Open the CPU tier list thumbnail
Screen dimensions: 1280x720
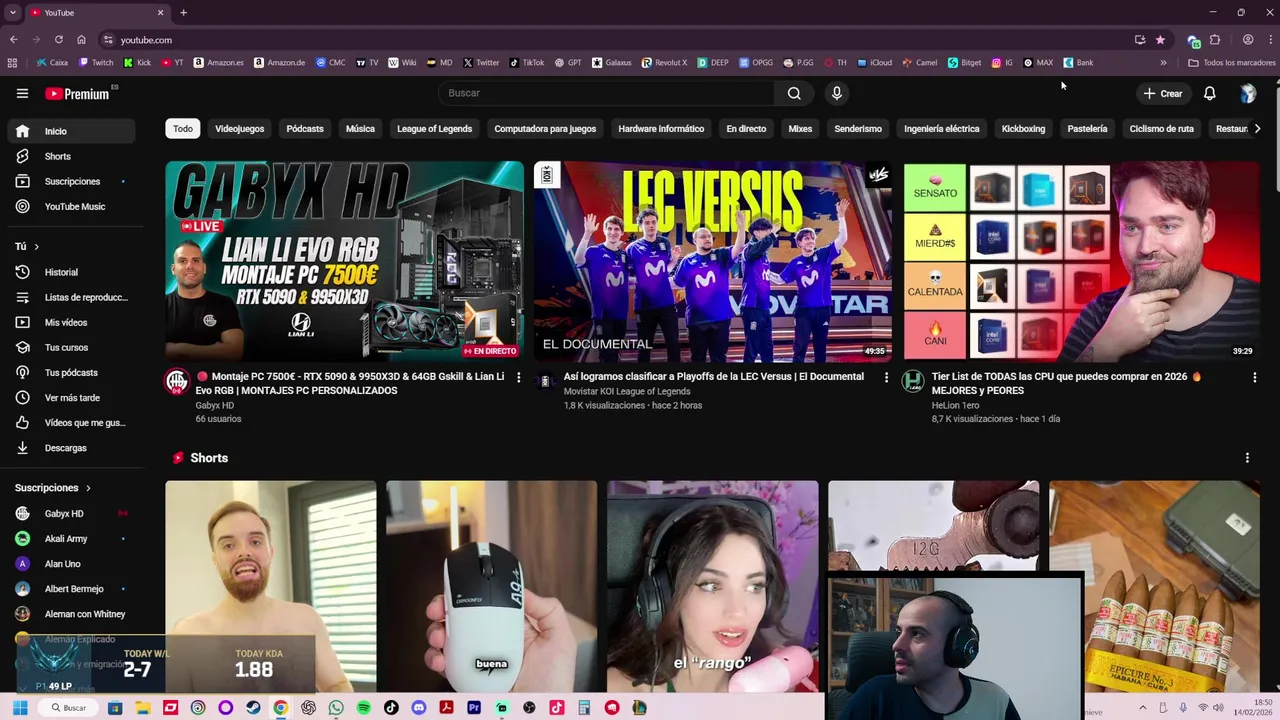pos(1081,261)
